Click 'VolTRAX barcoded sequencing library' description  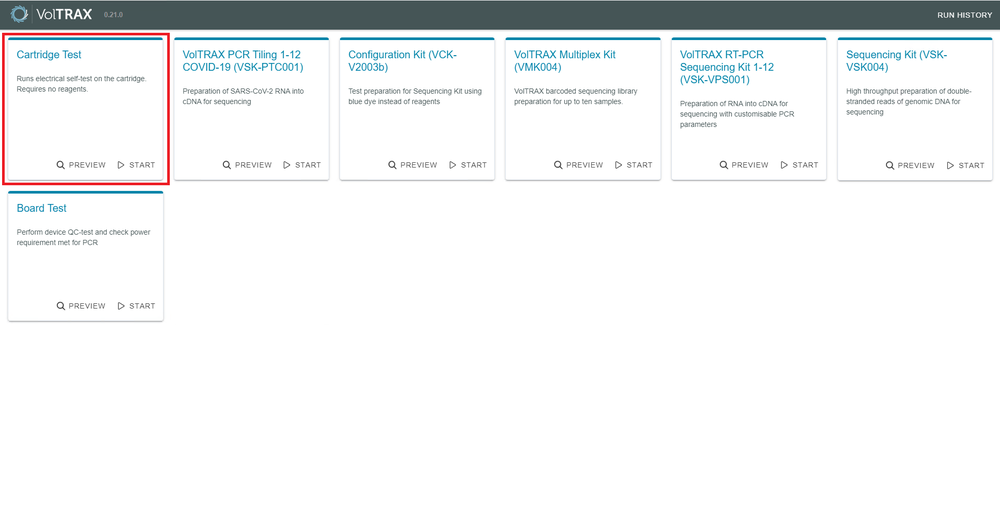576,96
